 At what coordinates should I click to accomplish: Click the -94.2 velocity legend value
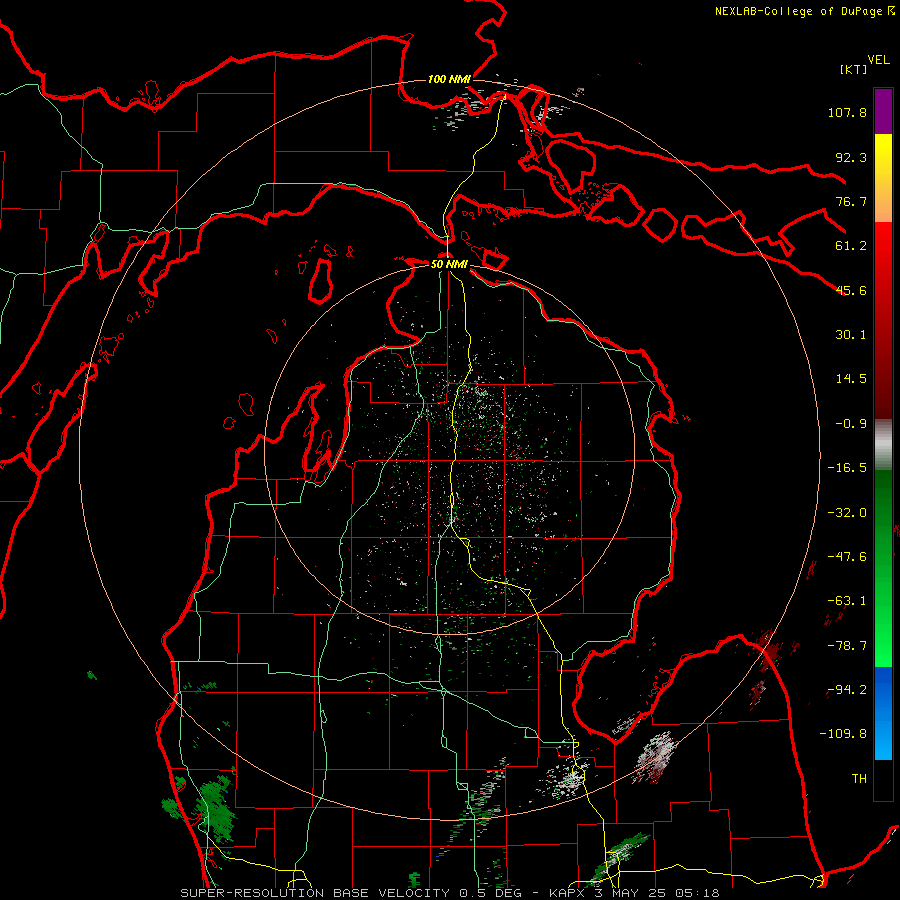click(847, 690)
